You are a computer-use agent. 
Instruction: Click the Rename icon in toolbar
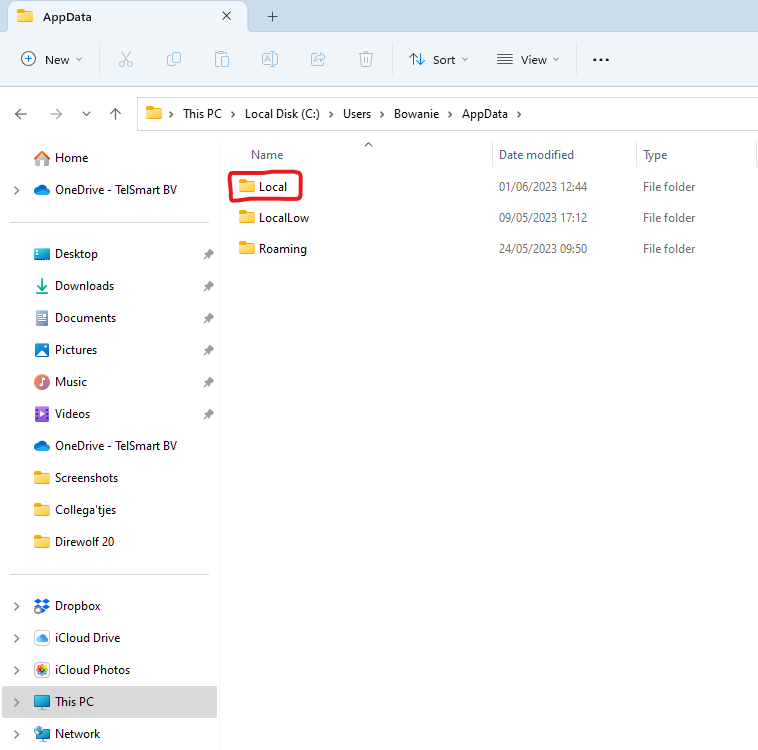(x=270, y=60)
